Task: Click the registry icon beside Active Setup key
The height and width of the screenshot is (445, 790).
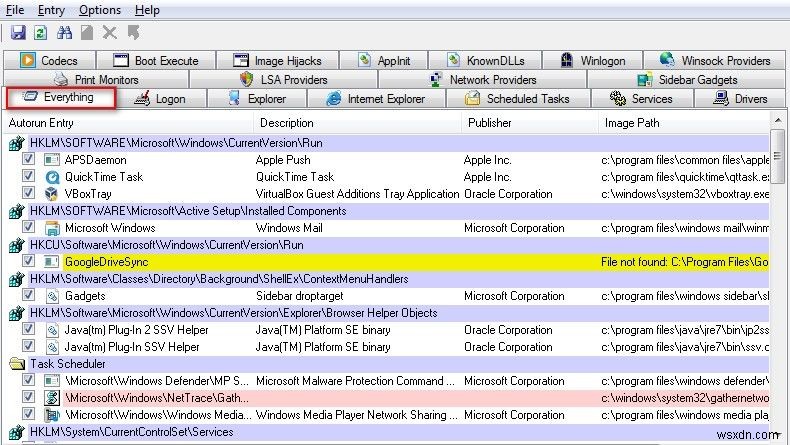Action: coord(16,212)
